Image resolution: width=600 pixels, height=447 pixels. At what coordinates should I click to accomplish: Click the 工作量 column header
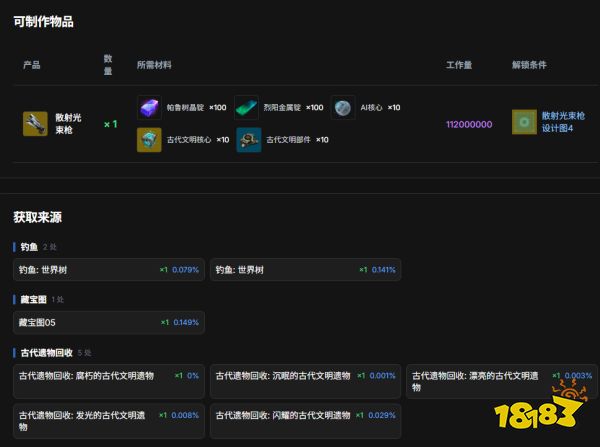(x=459, y=65)
